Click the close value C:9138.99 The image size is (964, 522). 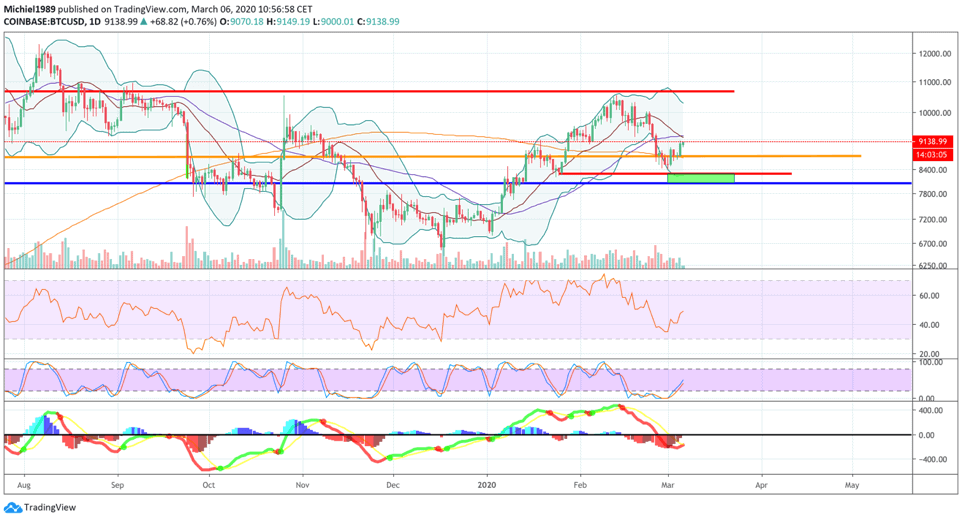[378, 22]
